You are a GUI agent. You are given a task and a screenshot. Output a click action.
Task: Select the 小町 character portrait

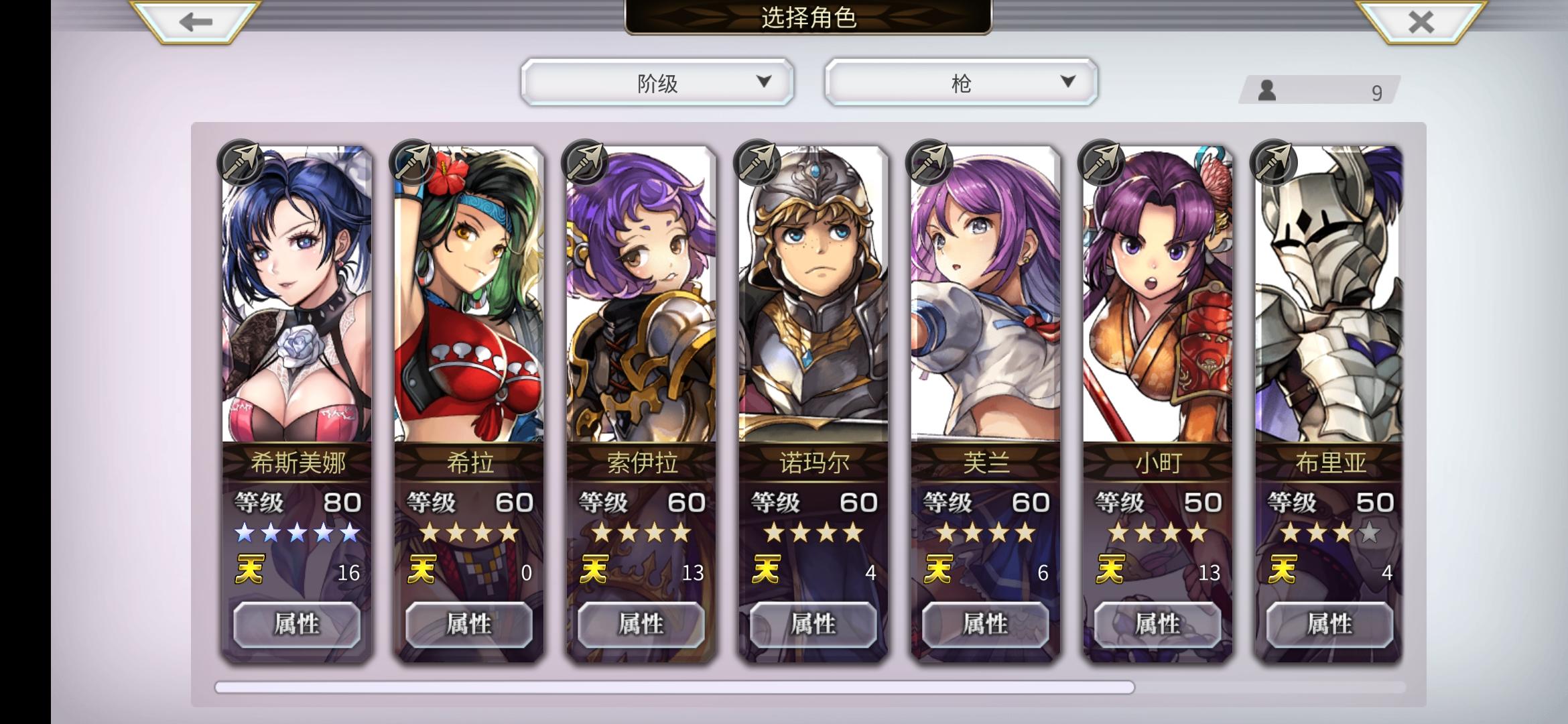click(1158, 294)
